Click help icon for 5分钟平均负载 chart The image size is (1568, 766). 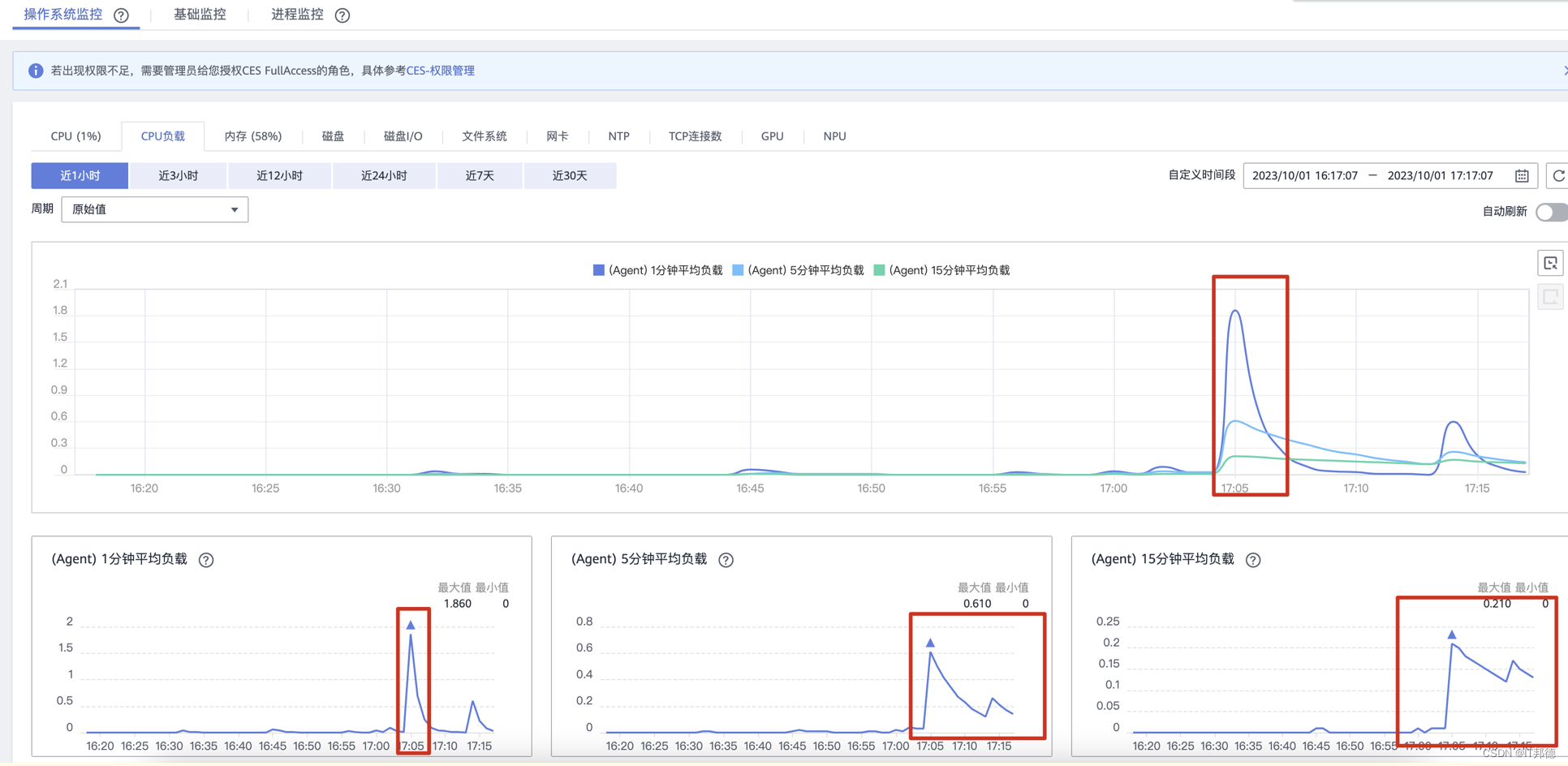pyautogui.click(x=726, y=560)
